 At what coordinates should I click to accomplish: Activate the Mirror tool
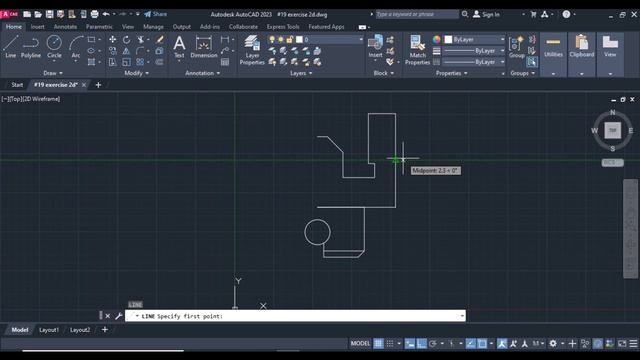tap(127, 51)
